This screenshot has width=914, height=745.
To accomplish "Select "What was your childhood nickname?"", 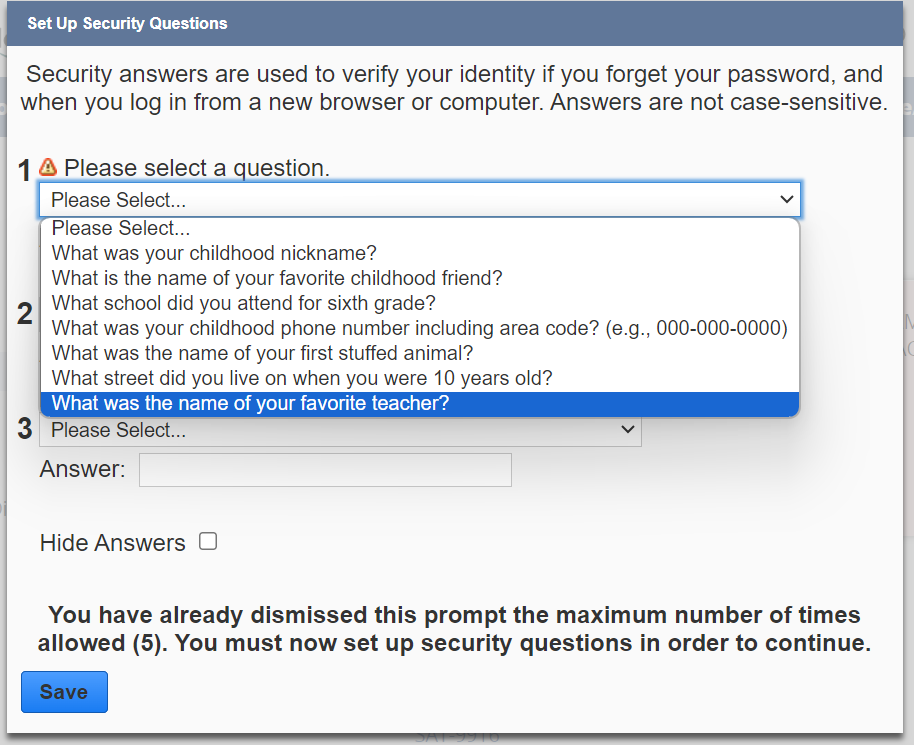I will [214, 254].
